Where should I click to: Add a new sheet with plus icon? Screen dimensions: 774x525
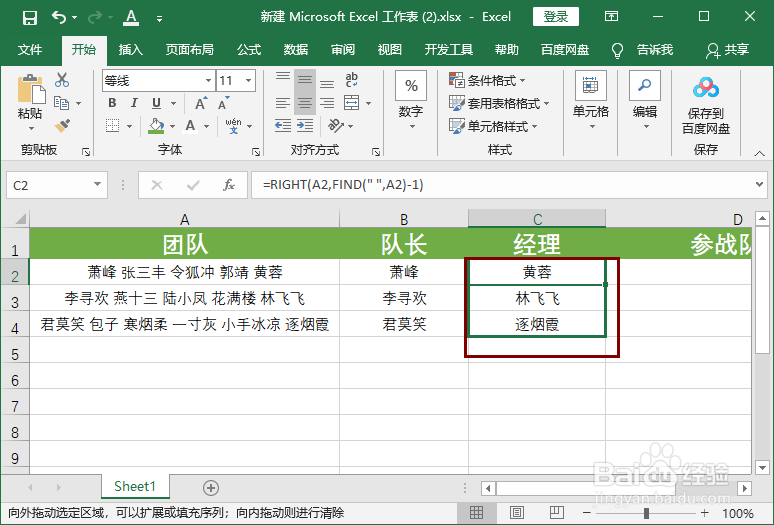211,488
